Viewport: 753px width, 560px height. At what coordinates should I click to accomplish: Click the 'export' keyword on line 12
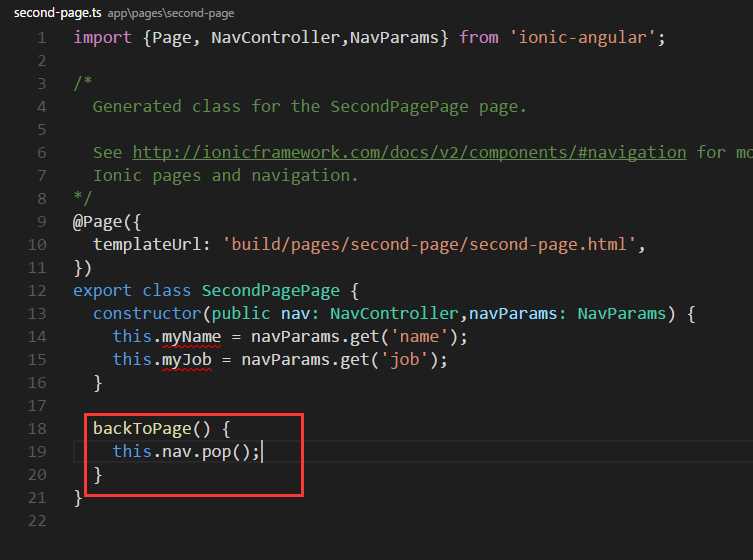tap(102, 291)
